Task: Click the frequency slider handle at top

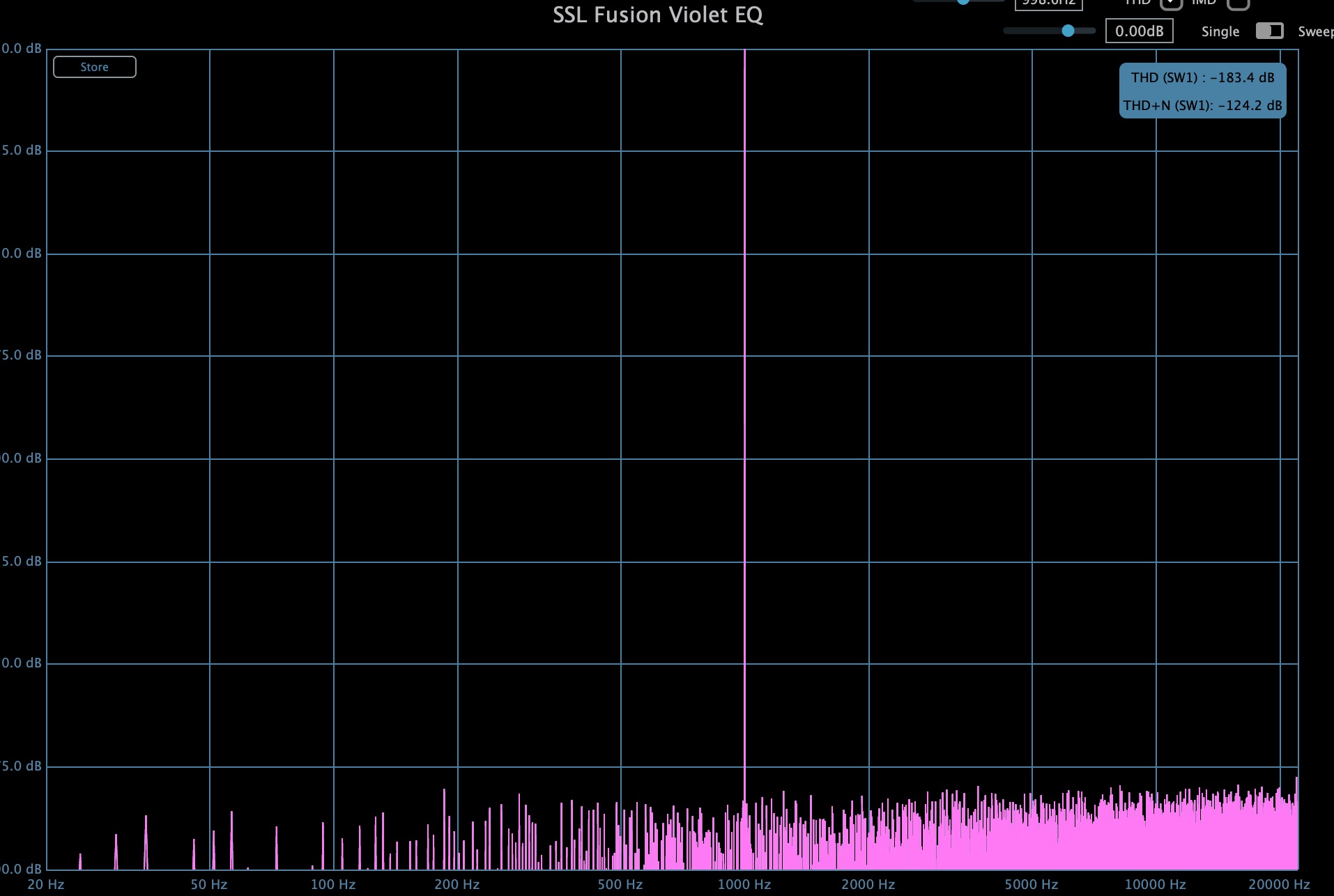Action: coord(963,2)
